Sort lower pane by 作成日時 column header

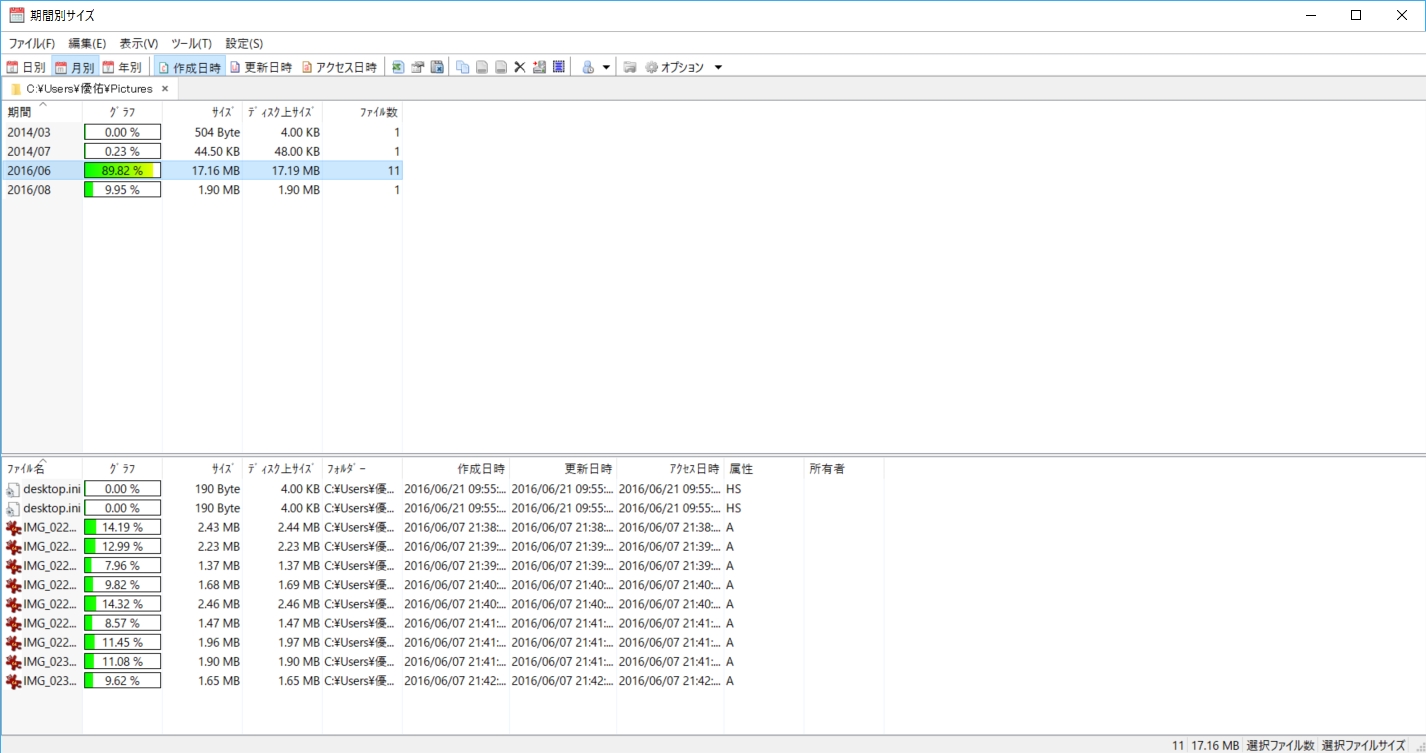(456, 468)
